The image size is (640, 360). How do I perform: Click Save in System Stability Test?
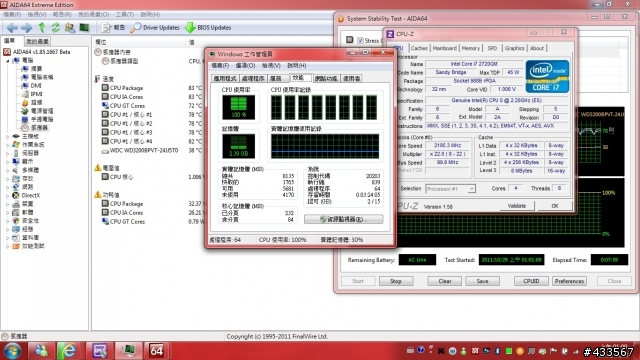click(482, 281)
